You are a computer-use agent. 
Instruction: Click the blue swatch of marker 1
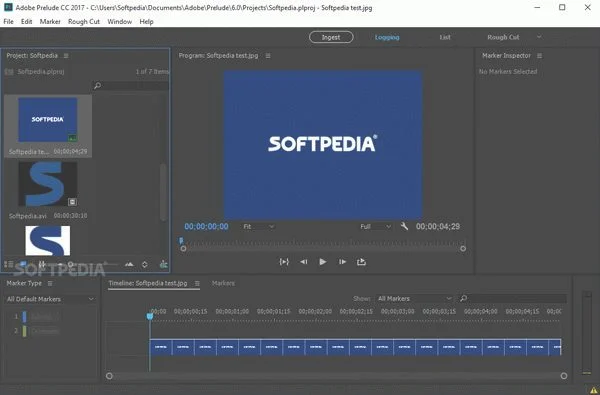(x=24, y=317)
